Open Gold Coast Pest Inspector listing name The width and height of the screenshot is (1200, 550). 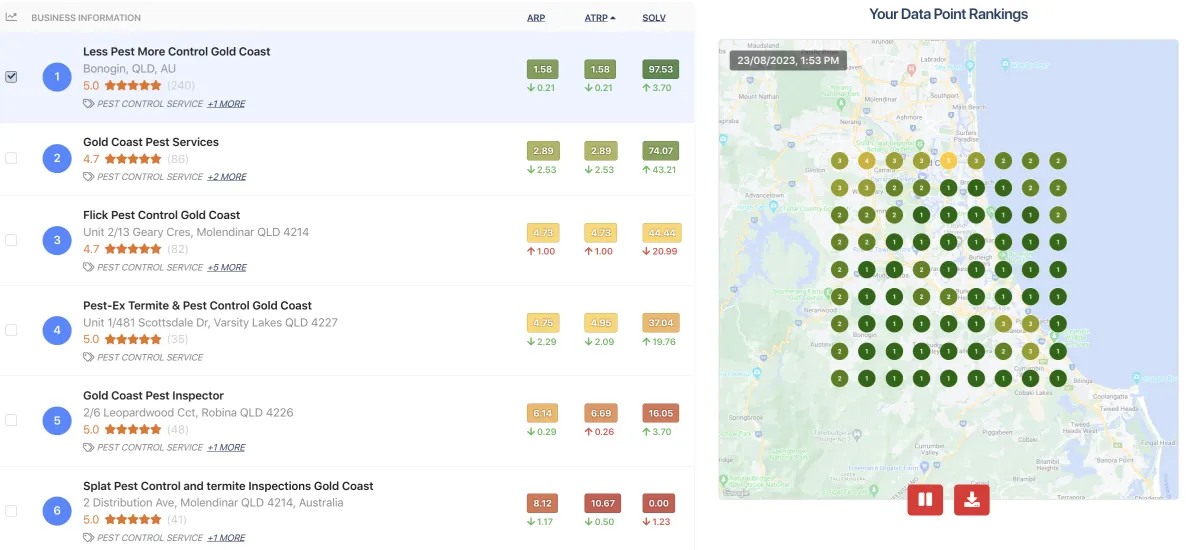(x=153, y=395)
